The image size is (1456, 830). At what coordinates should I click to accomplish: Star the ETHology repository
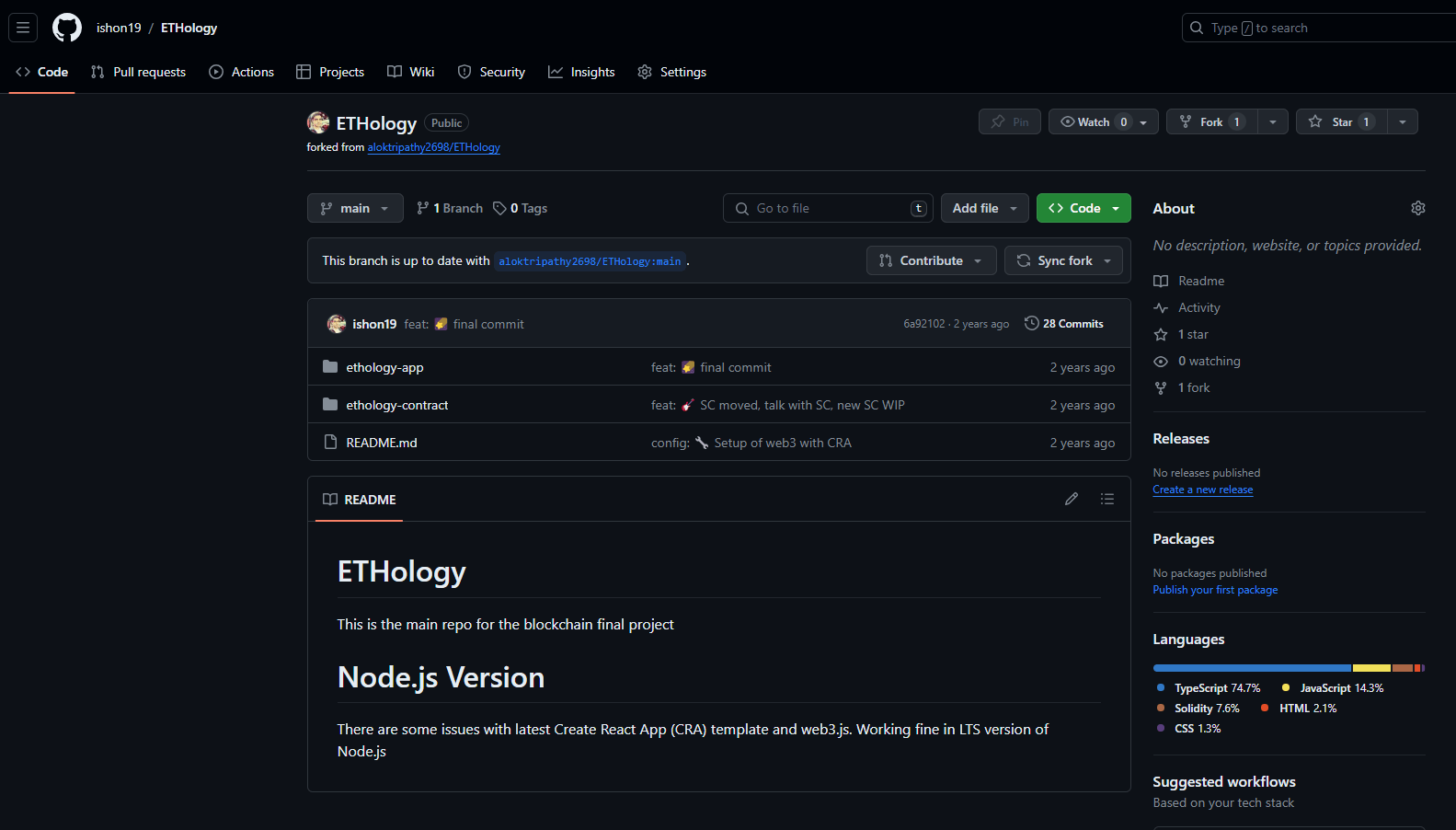tap(1343, 121)
